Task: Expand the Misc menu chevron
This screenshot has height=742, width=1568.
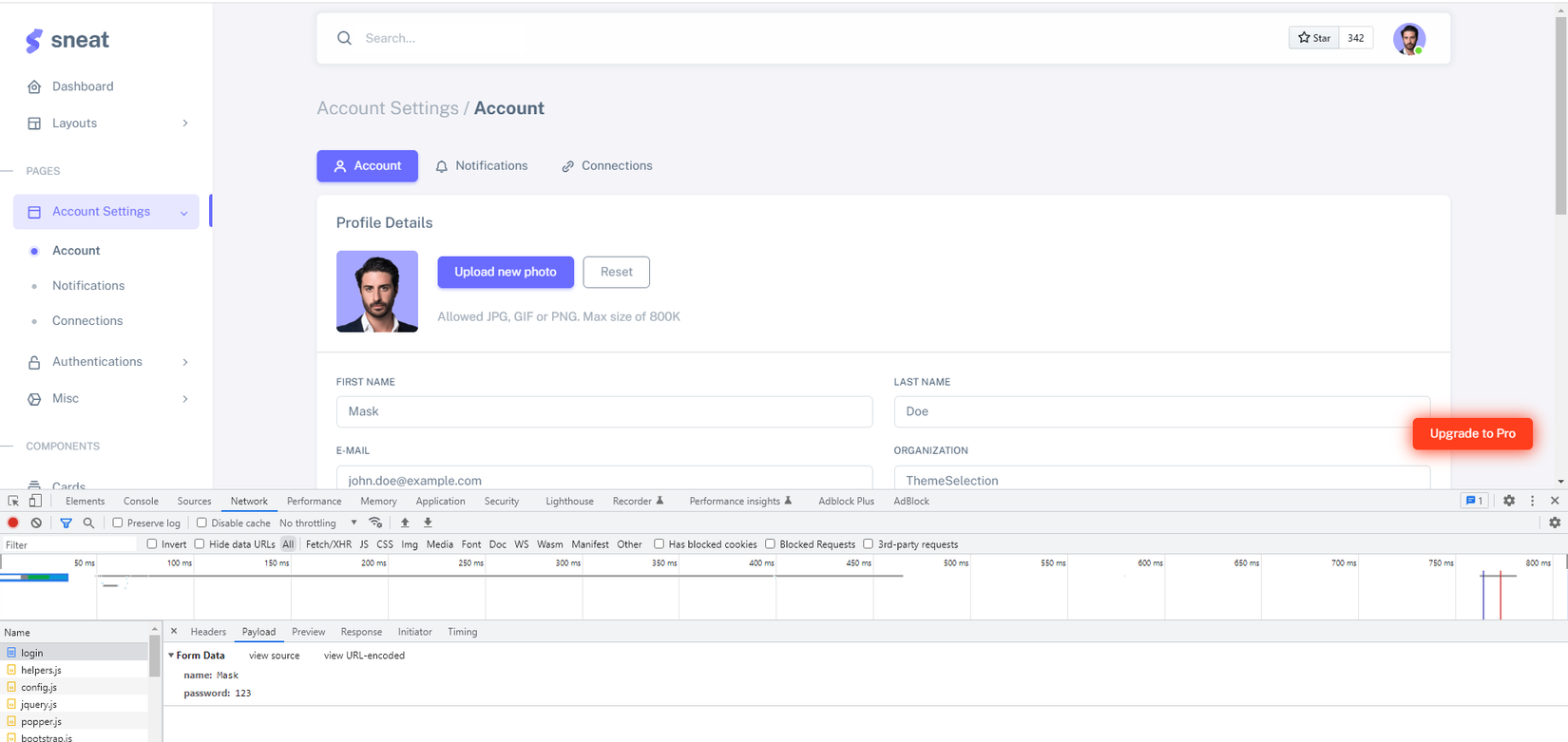Action: point(185,399)
